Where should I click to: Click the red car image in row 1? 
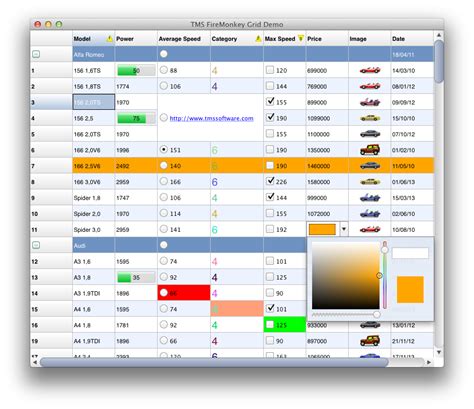pyautogui.click(x=370, y=70)
